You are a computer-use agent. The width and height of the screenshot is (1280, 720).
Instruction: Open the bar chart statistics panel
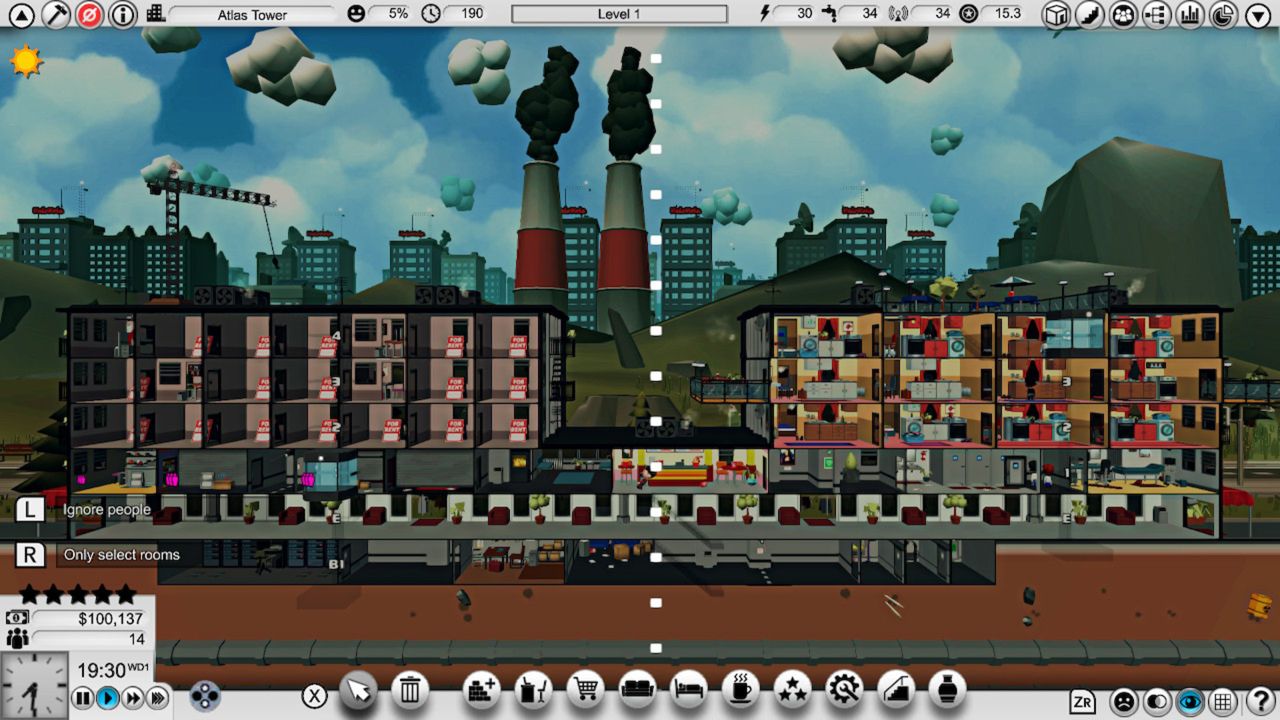coord(1190,15)
